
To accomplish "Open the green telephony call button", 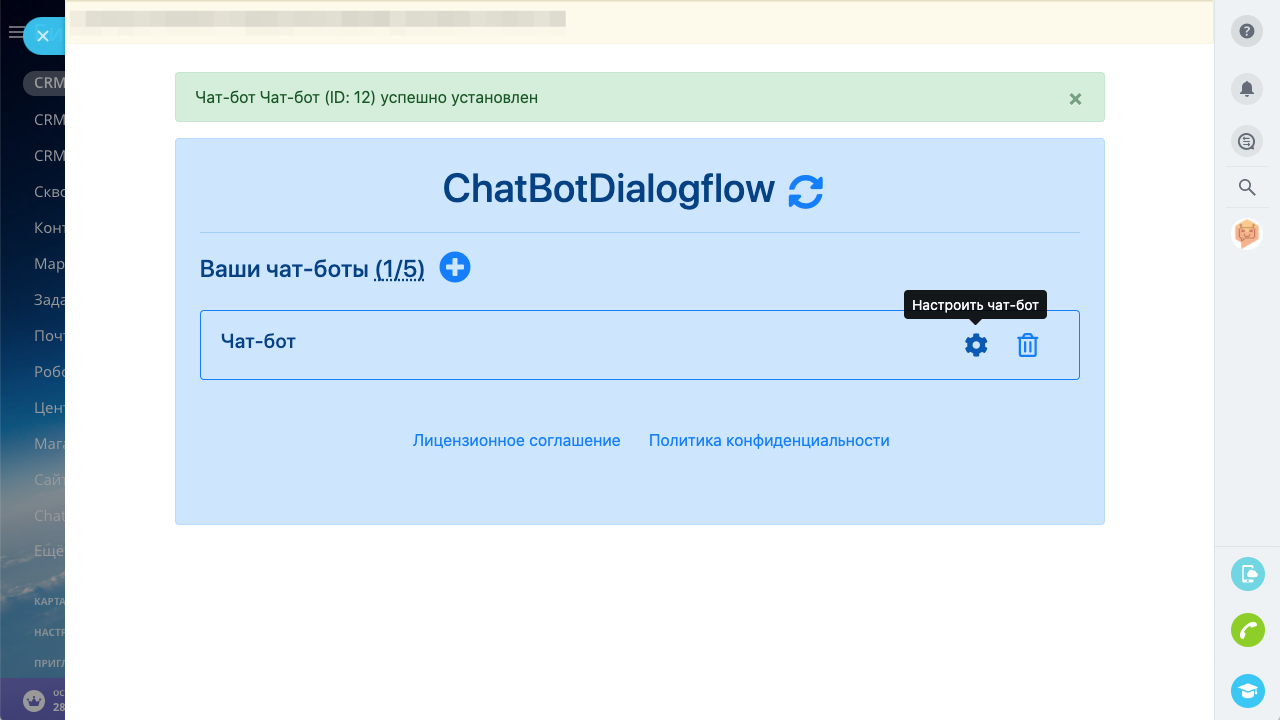I will 1248,631.
